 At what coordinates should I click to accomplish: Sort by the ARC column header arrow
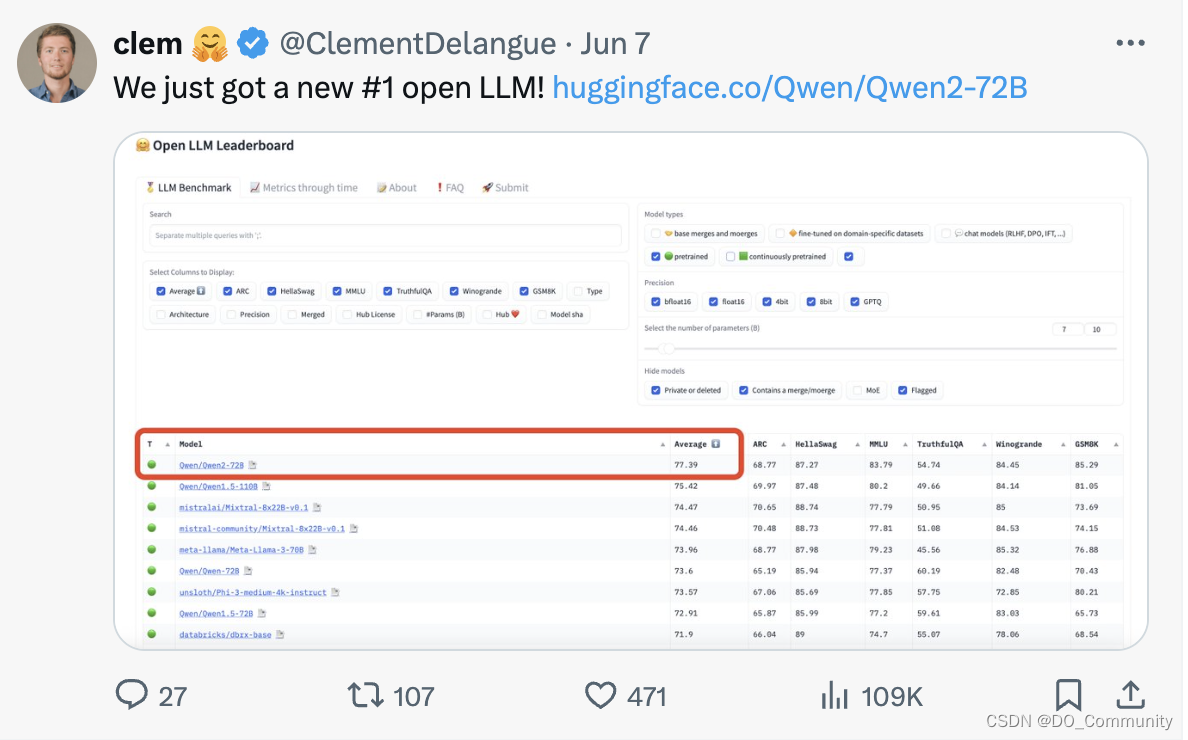click(783, 445)
